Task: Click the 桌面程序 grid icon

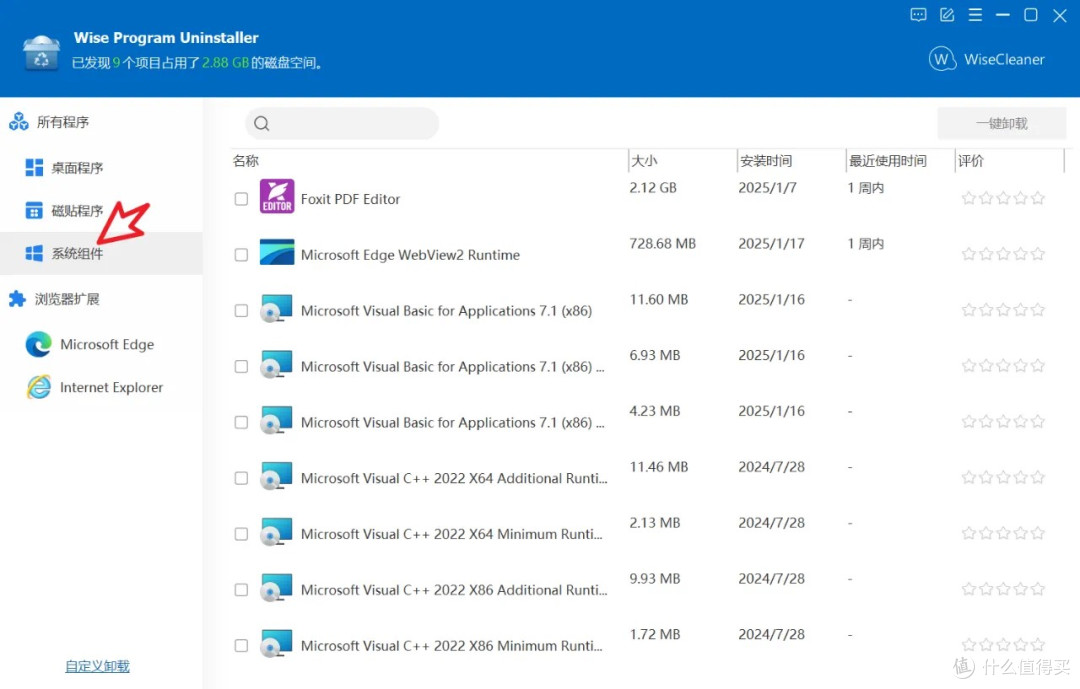Action: point(34,167)
